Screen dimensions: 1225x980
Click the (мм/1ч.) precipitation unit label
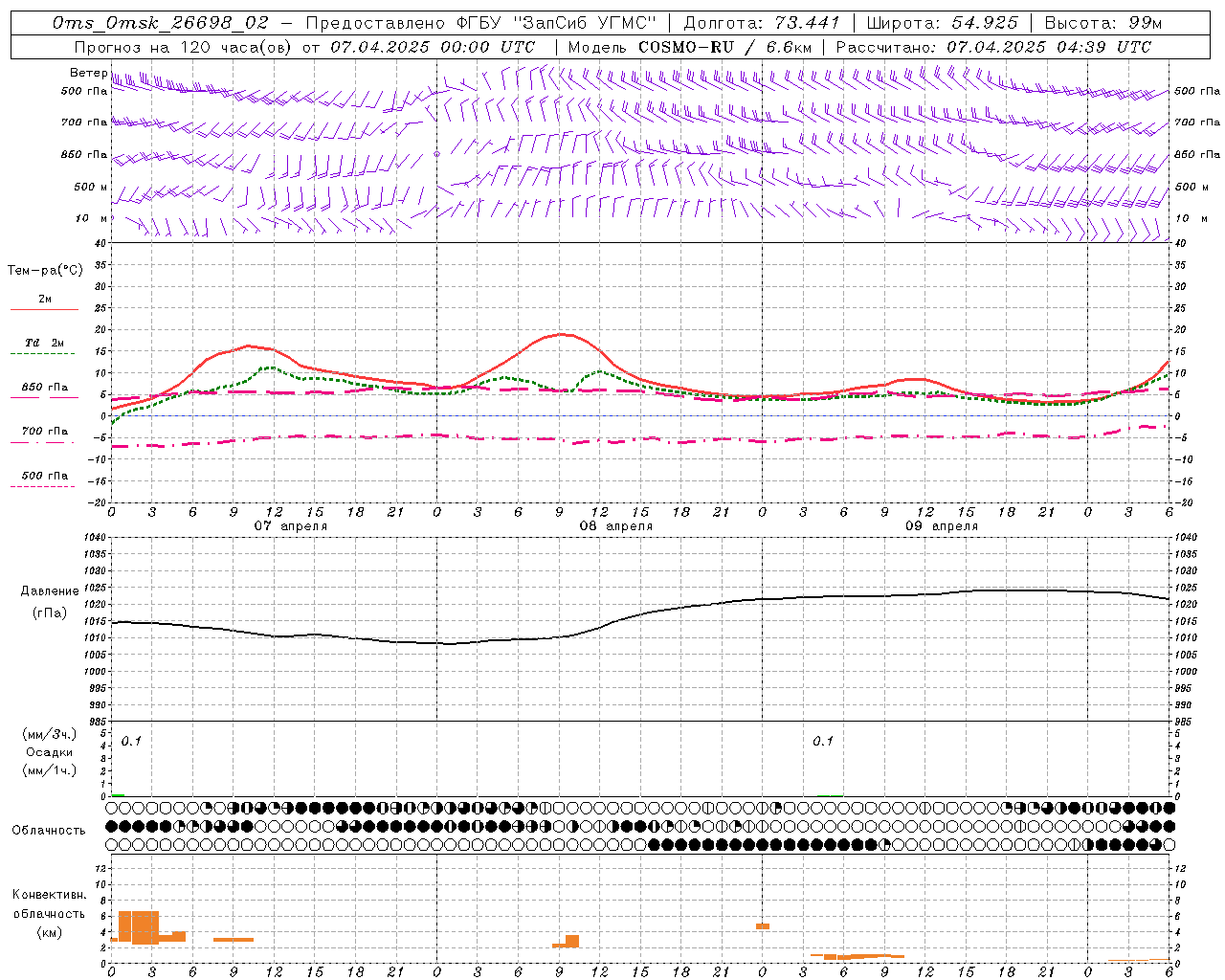50,770
